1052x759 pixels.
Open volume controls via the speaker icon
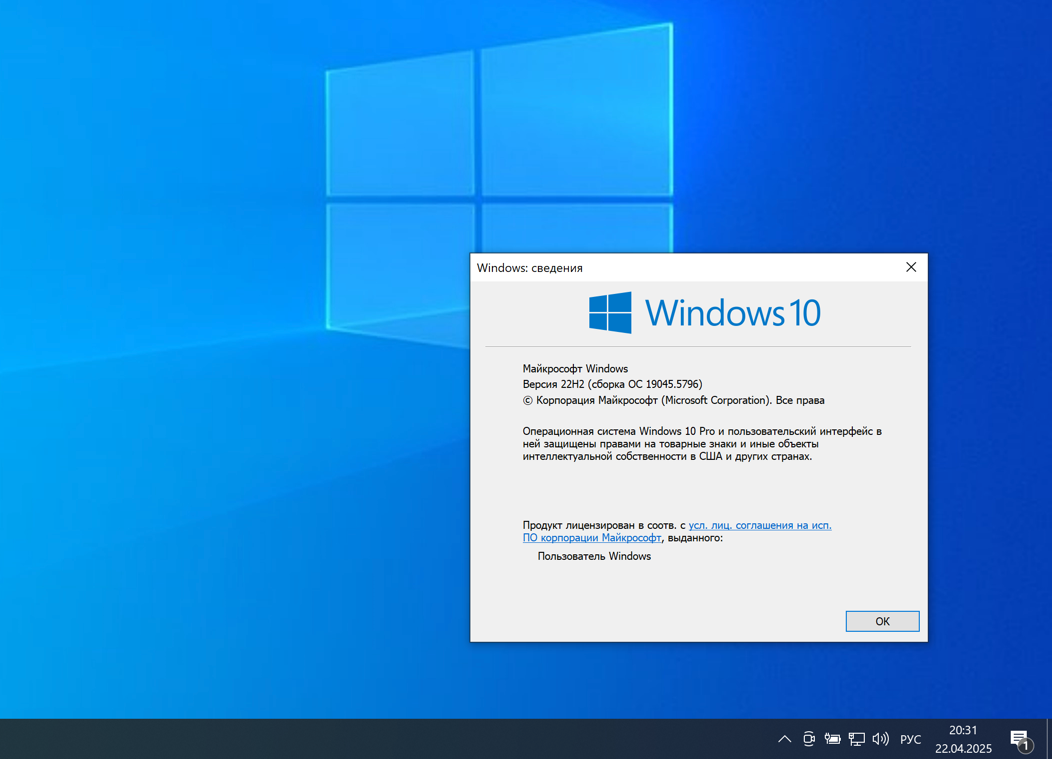tap(880, 738)
